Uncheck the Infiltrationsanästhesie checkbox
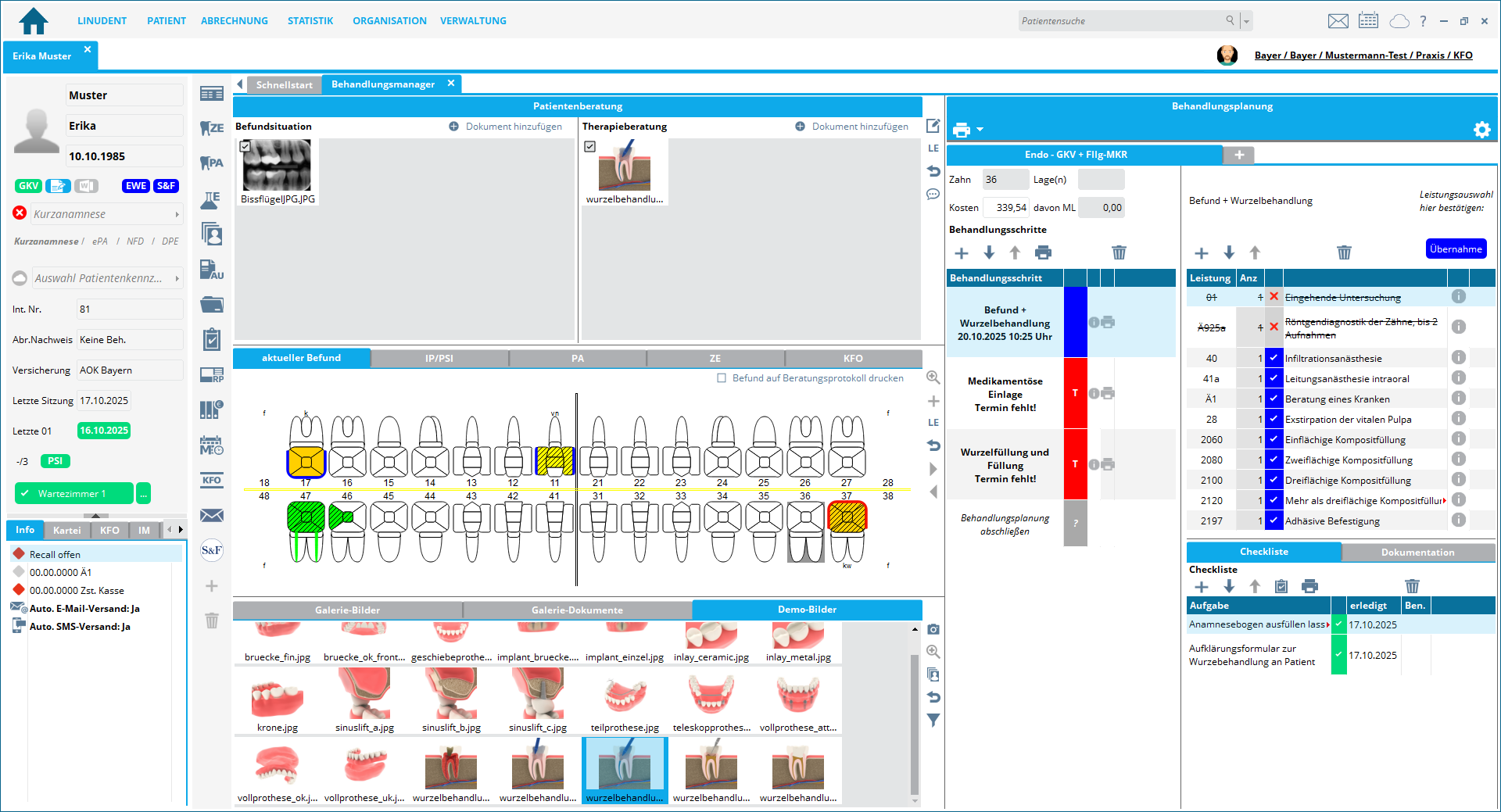This screenshot has height=812, width=1501. [x=1274, y=358]
